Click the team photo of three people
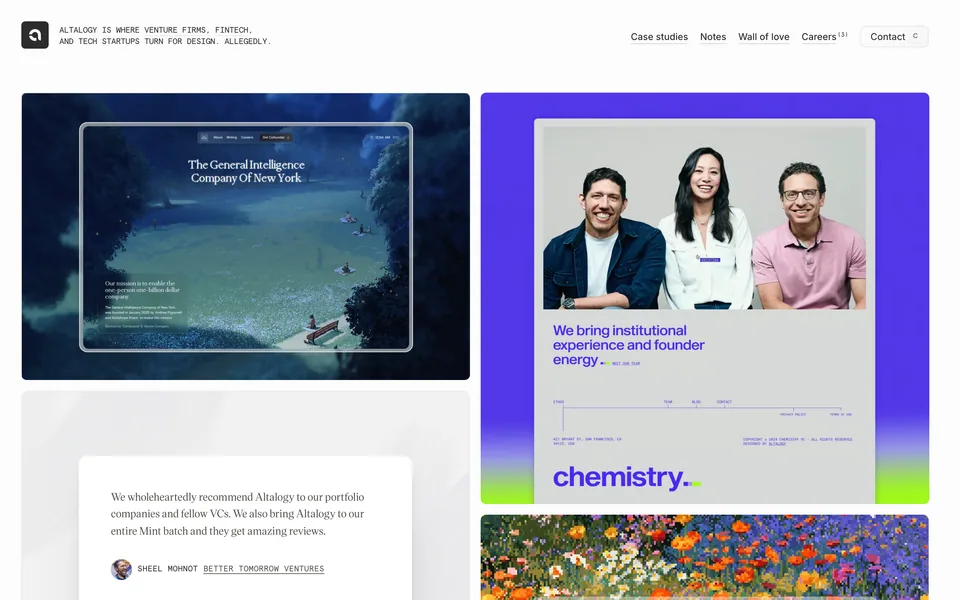Viewport: 960px width, 600px height. [x=704, y=218]
